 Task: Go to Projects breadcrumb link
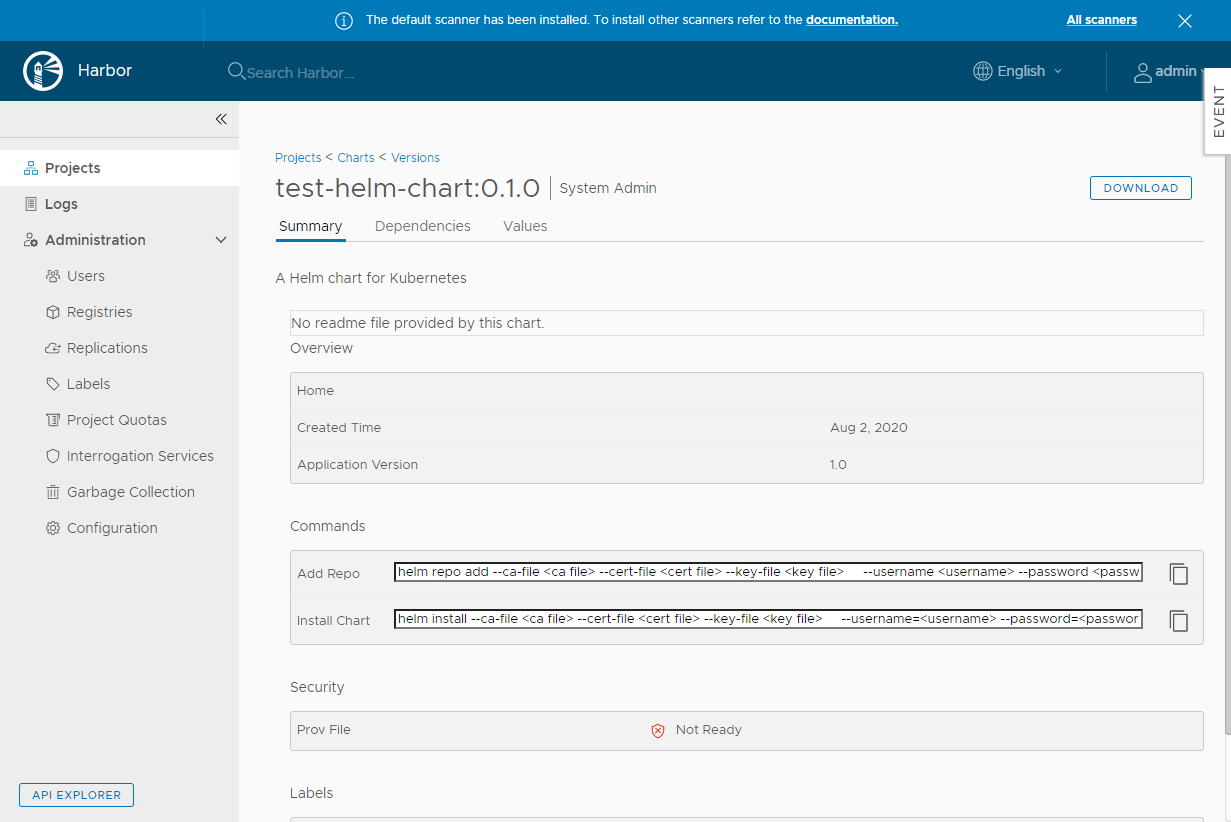pyautogui.click(x=298, y=158)
